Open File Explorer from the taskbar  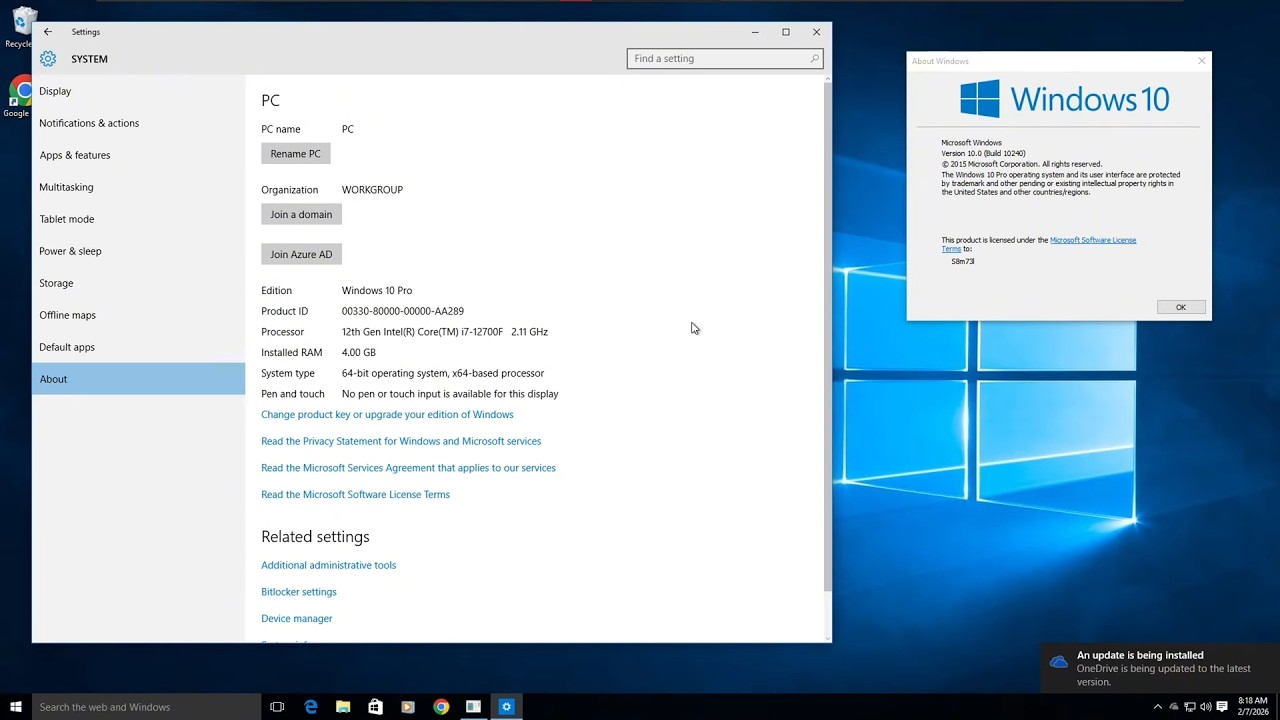(x=343, y=707)
